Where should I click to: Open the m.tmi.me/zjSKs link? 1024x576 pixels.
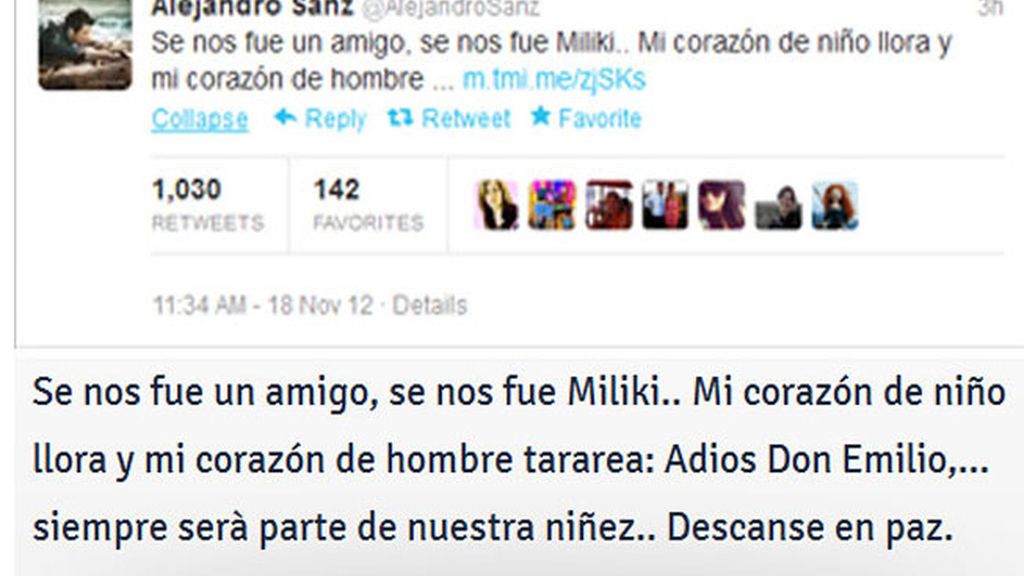pyautogui.click(x=554, y=79)
